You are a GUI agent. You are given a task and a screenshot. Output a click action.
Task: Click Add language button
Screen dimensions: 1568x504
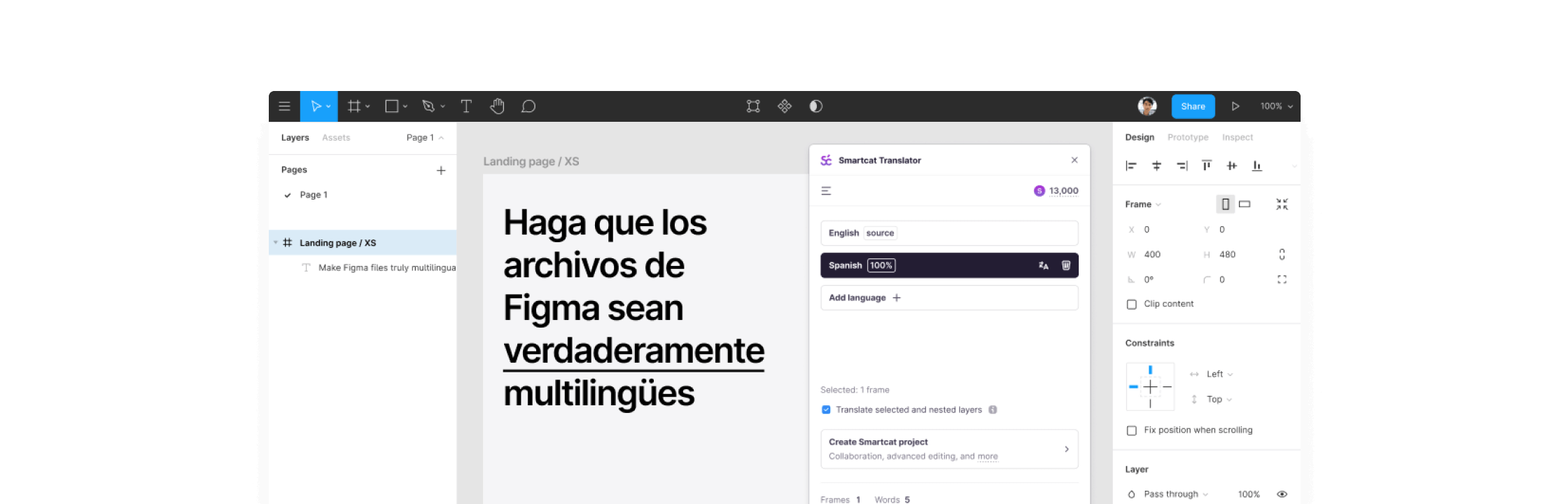pos(949,297)
